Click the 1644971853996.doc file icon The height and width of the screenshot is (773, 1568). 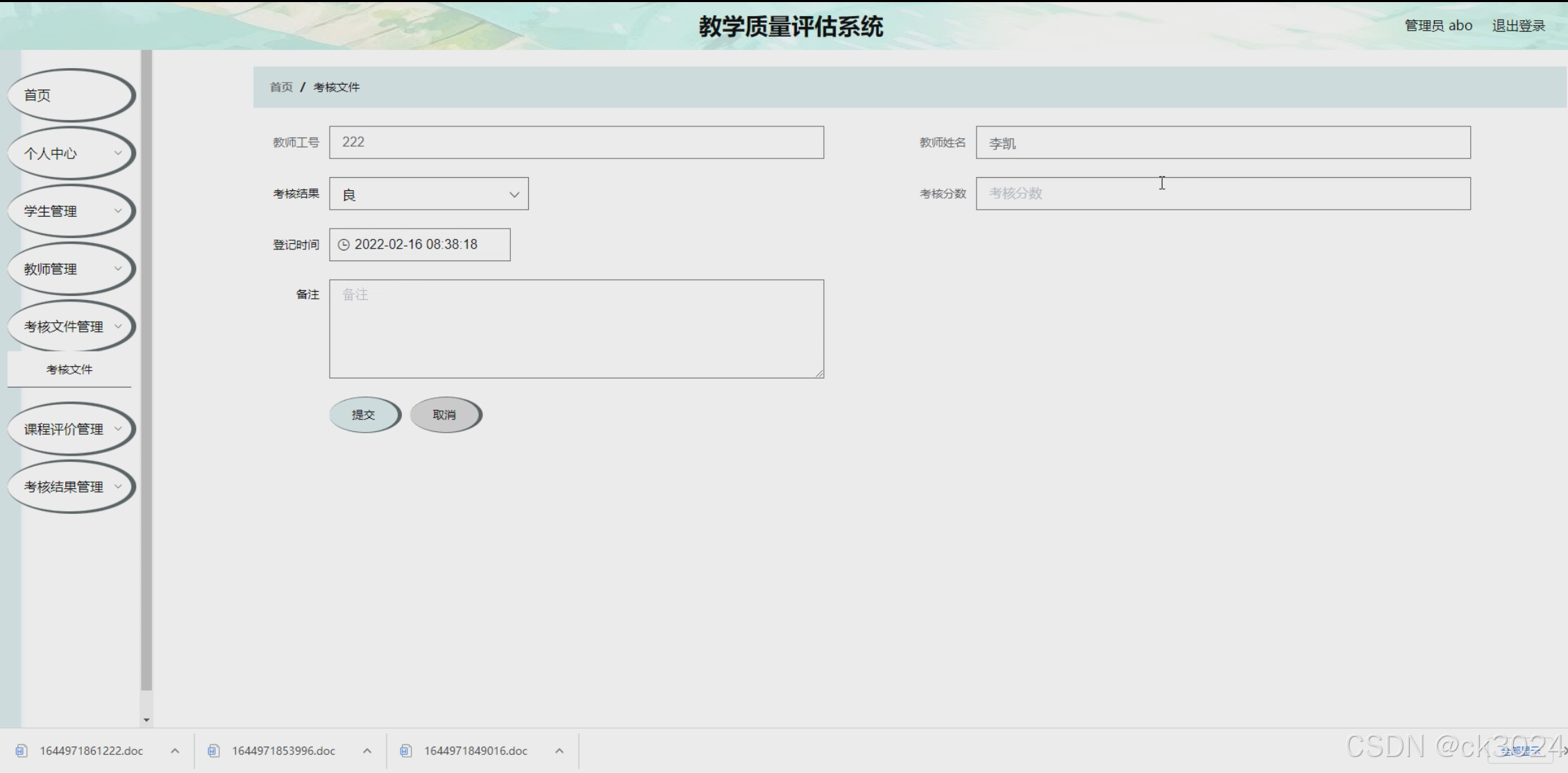coord(214,751)
